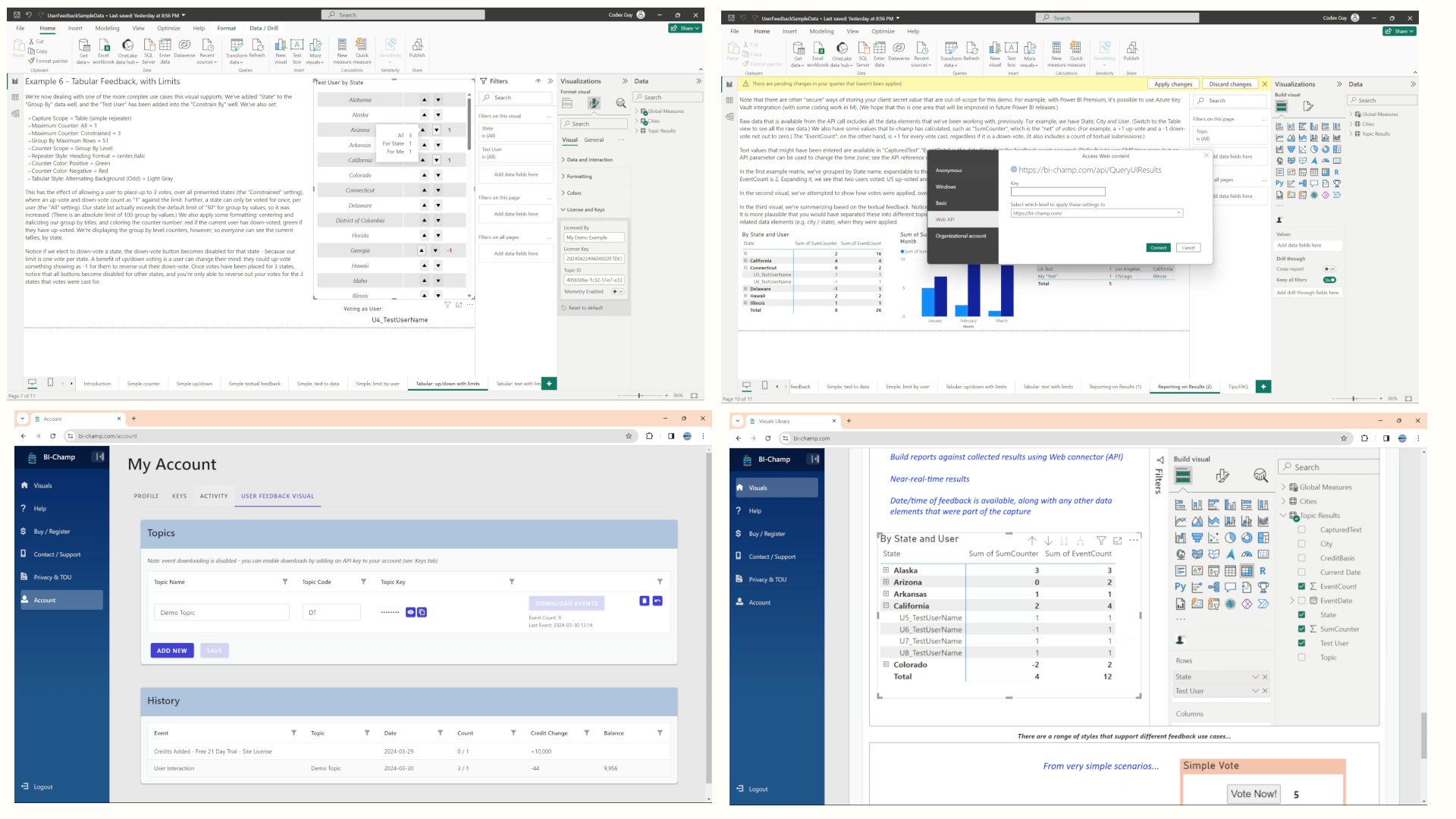Click the undo icon in Demo Topic row
Image resolution: width=1456 pixels, height=819 pixels.
657,601
